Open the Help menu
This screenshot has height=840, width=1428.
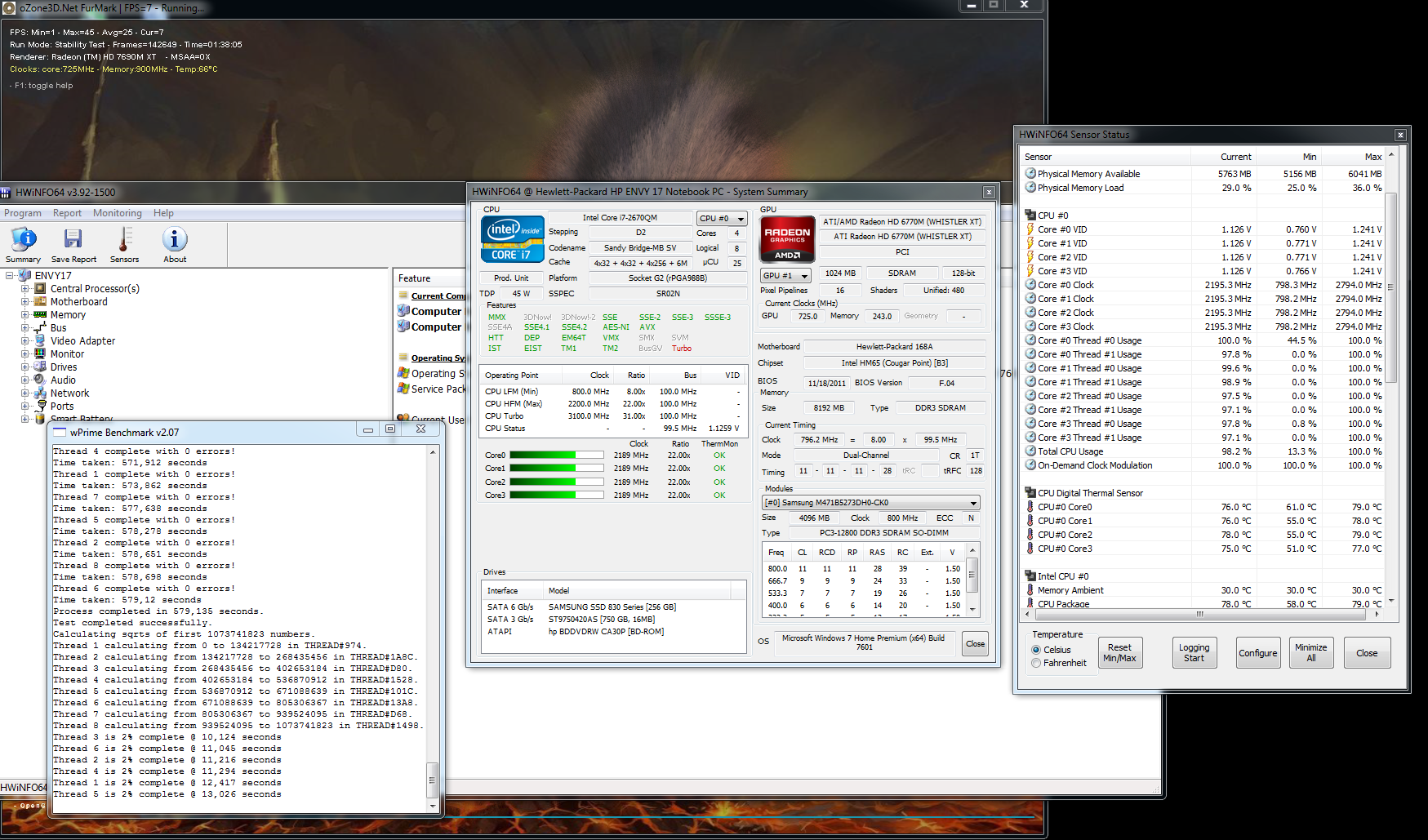pyautogui.click(x=163, y=213)
